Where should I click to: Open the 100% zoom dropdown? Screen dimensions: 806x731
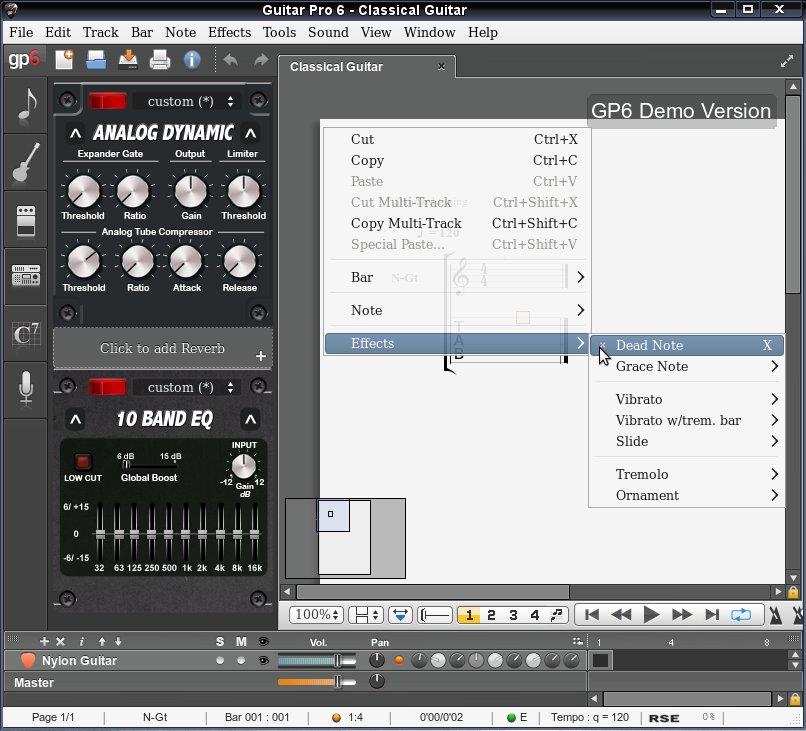[x=316, y=615]
